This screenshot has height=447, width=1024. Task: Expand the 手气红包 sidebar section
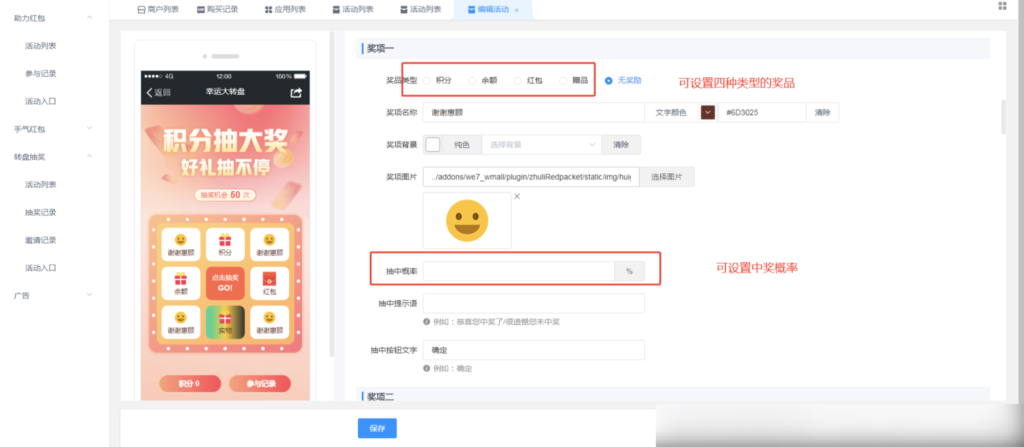coord(89,129)
